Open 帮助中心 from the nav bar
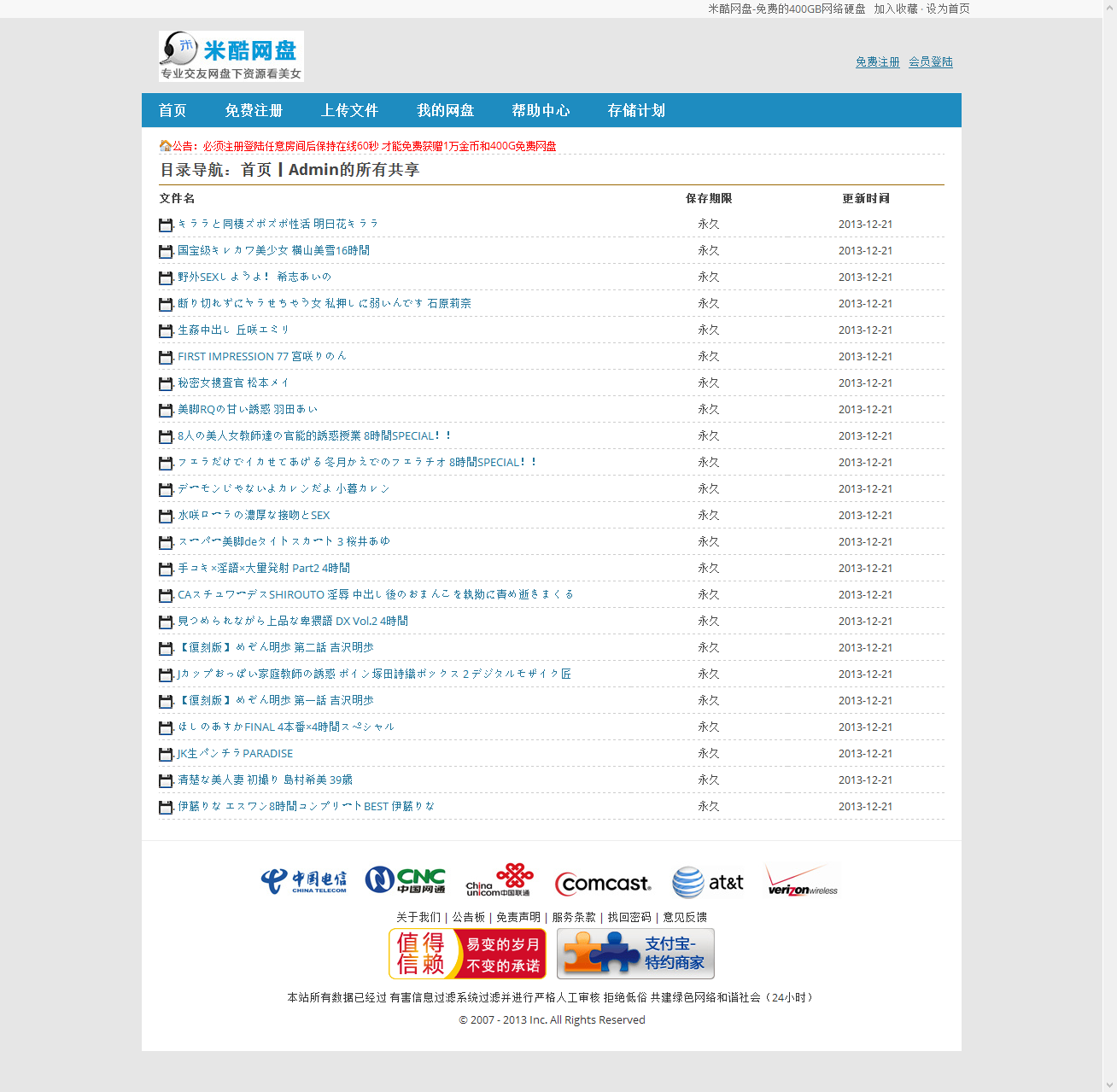 pos(541,110)
